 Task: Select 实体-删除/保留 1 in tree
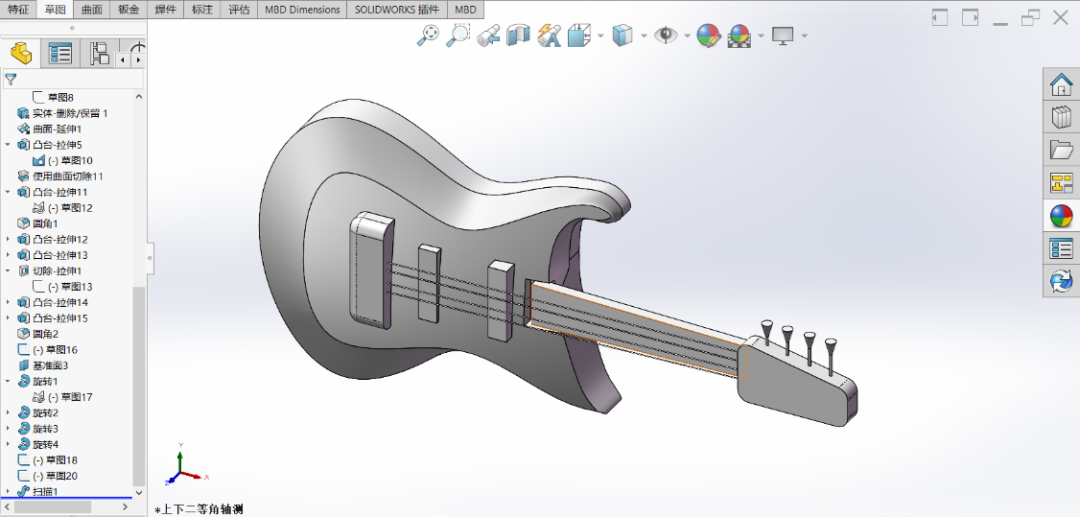[62, 113]
